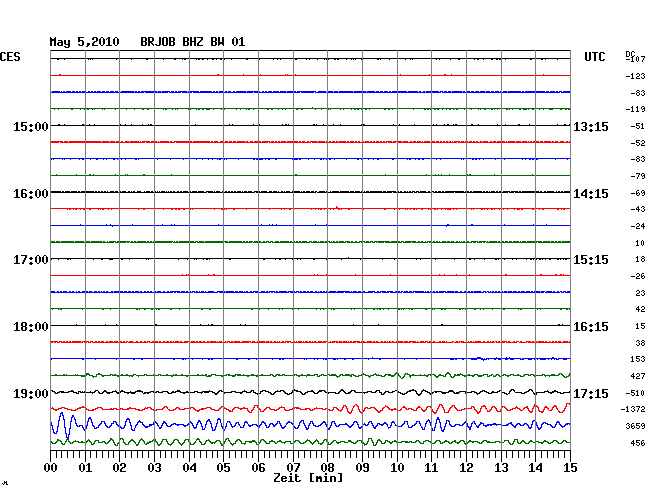Click minute axis tick label '13'
This screenshot has height=494, width=650.
501,467
